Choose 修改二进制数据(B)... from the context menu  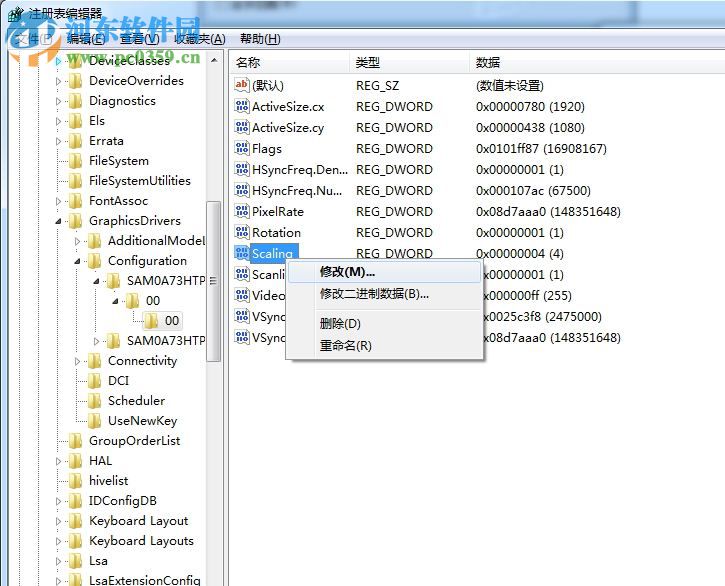pyautogui.click(x=385, y=294)
